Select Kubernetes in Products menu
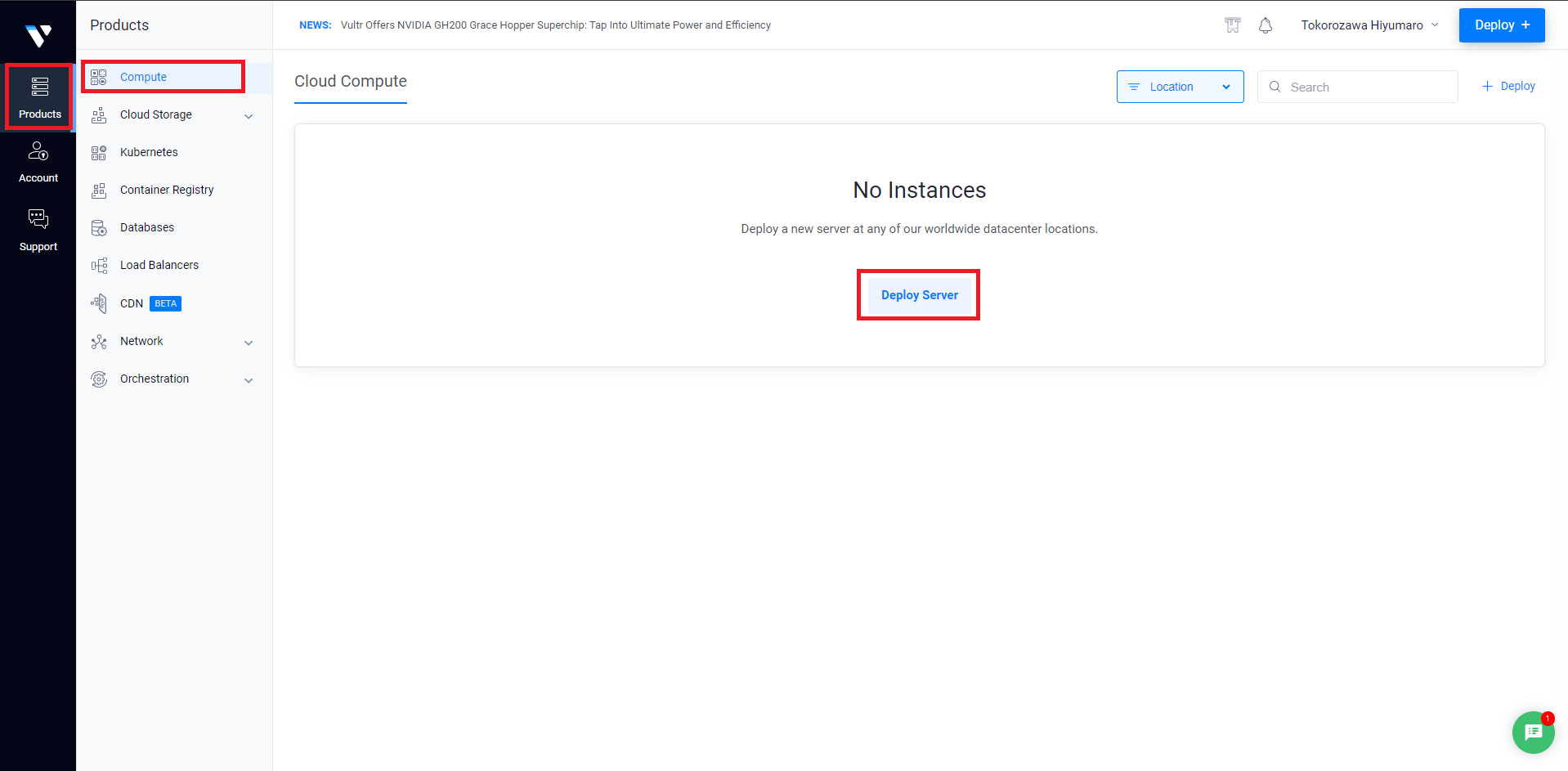Image resolution: width=1568 pixels, height=771 pixels. 174,152
